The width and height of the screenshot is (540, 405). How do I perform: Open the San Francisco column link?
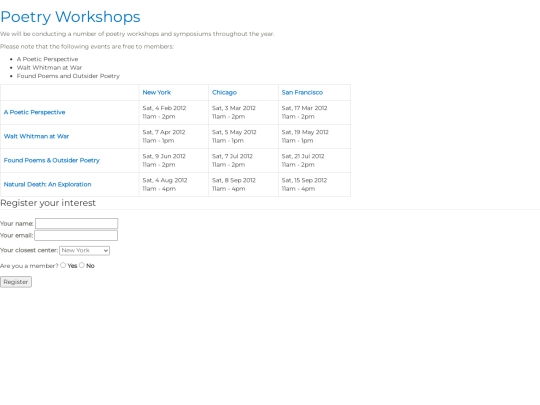click(x=302, y=92)
